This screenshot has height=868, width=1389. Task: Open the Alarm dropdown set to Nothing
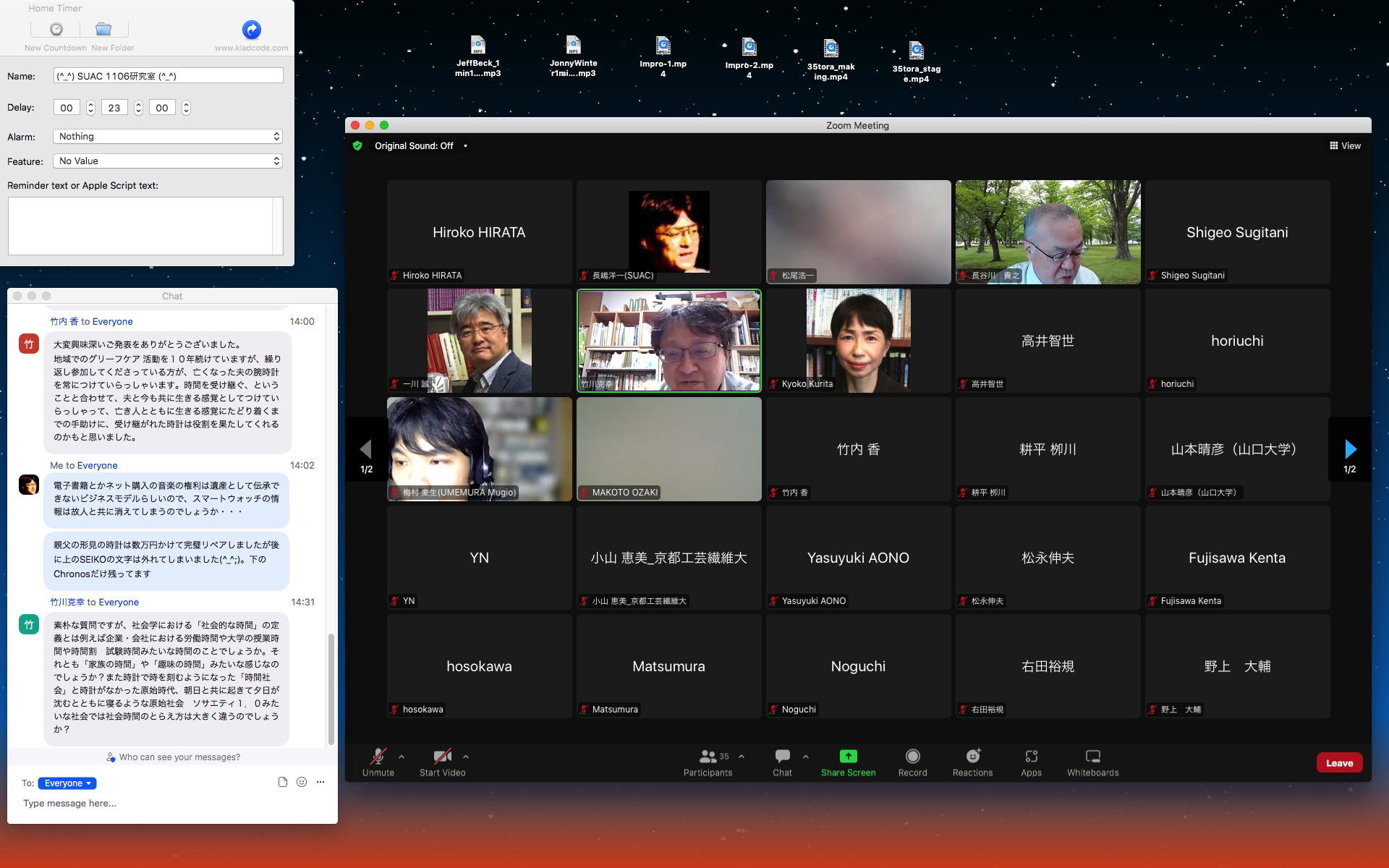(167, 137)
